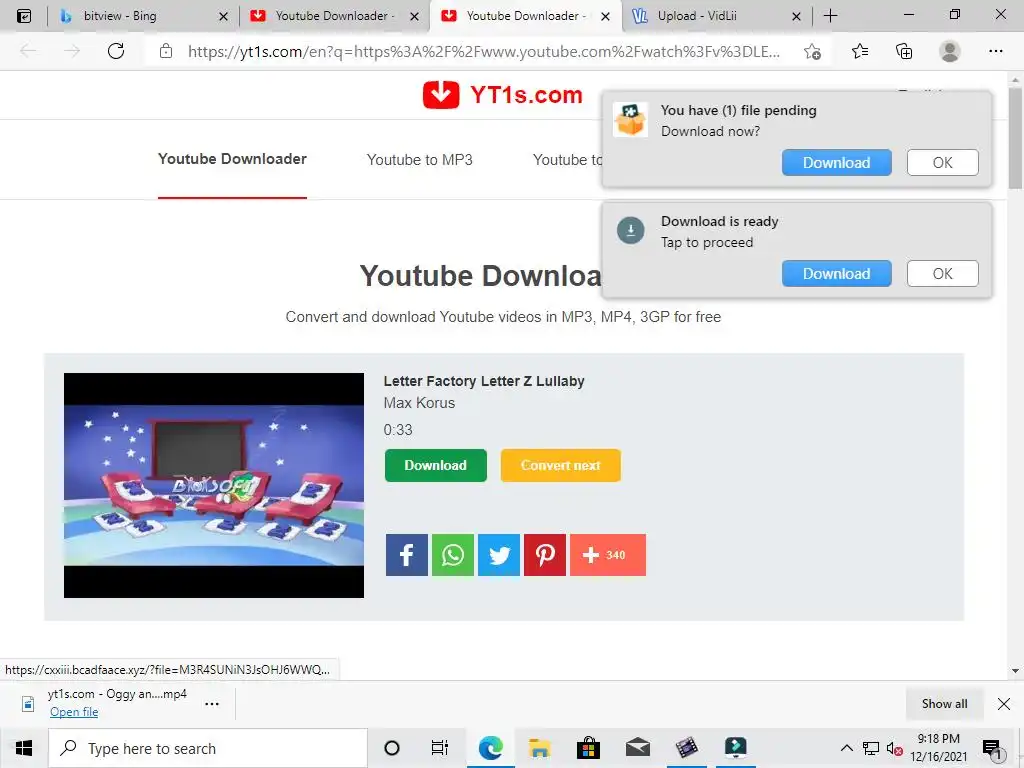Screen dimensions: 1024x768
Task: Open the Collections icon
Action: point(904,51)
